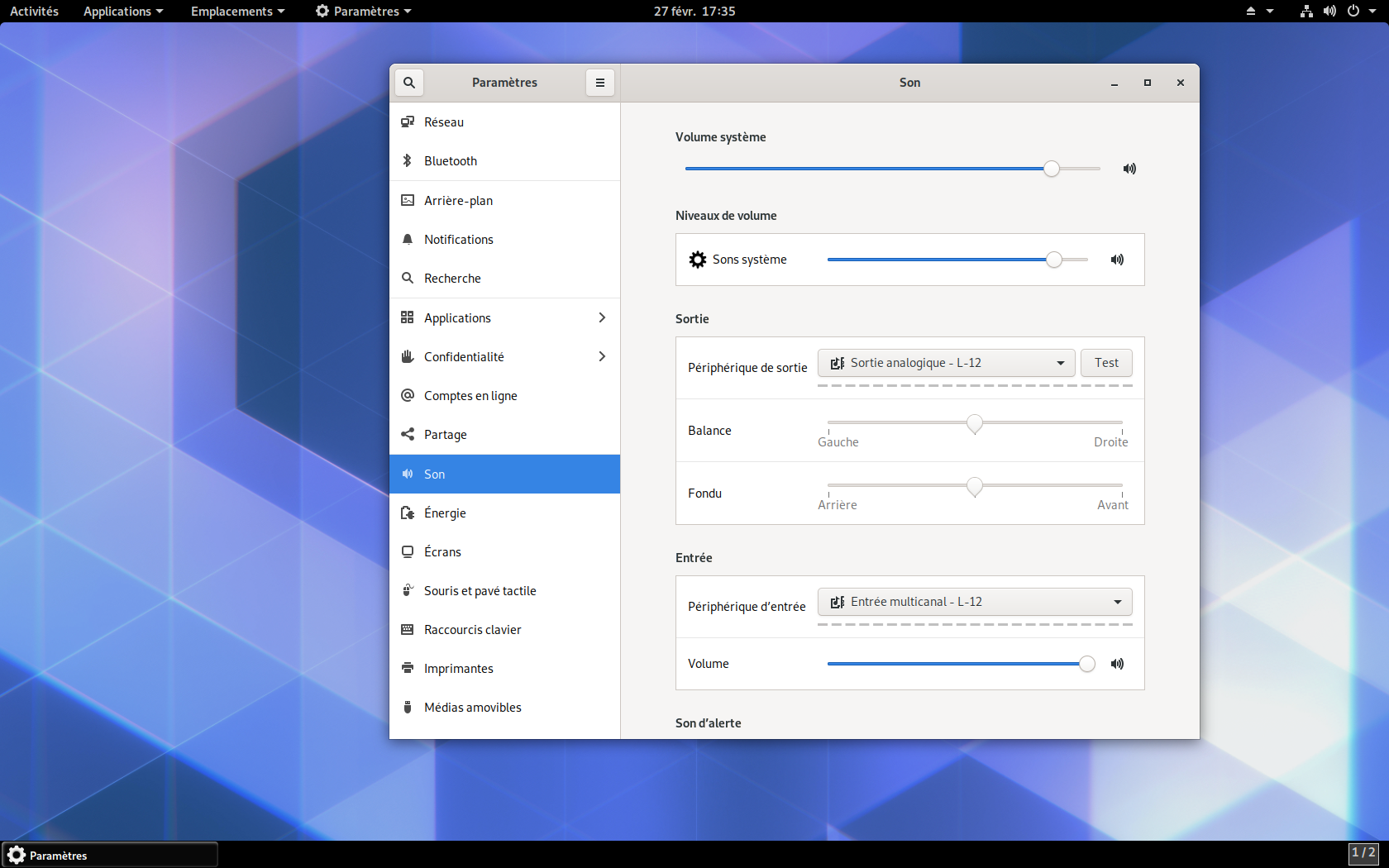Screen dimensions: 1389x868
Task: Click the Réseau network icon
Action: (x=408, y=122)
